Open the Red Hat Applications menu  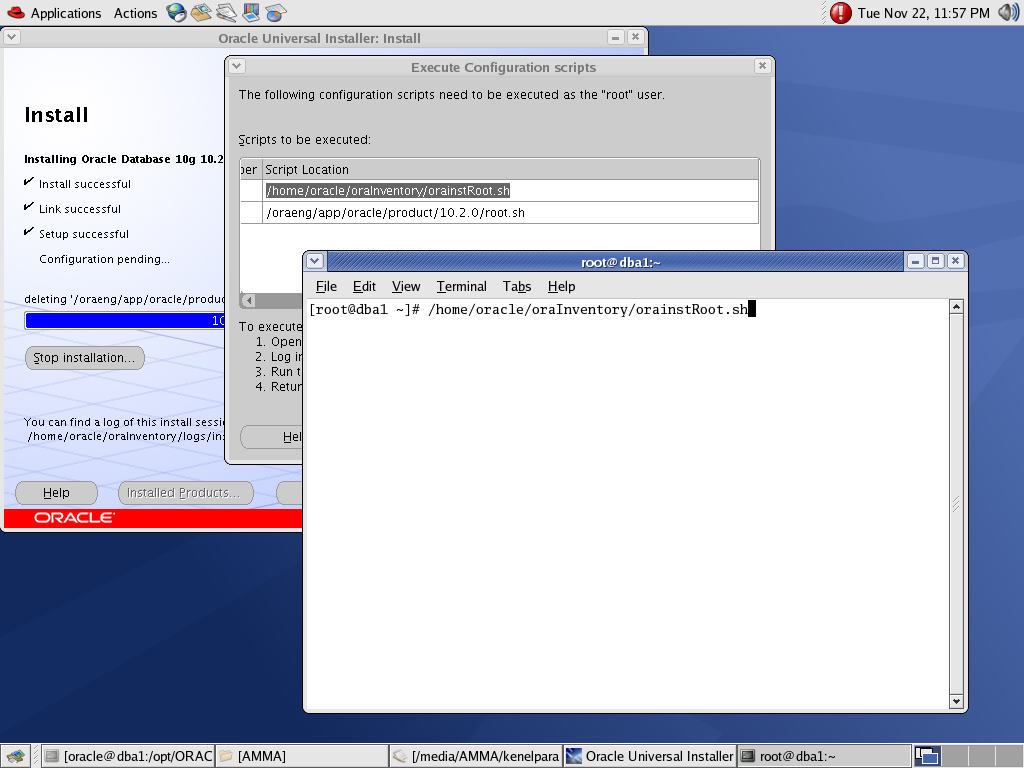click(54, 13)
